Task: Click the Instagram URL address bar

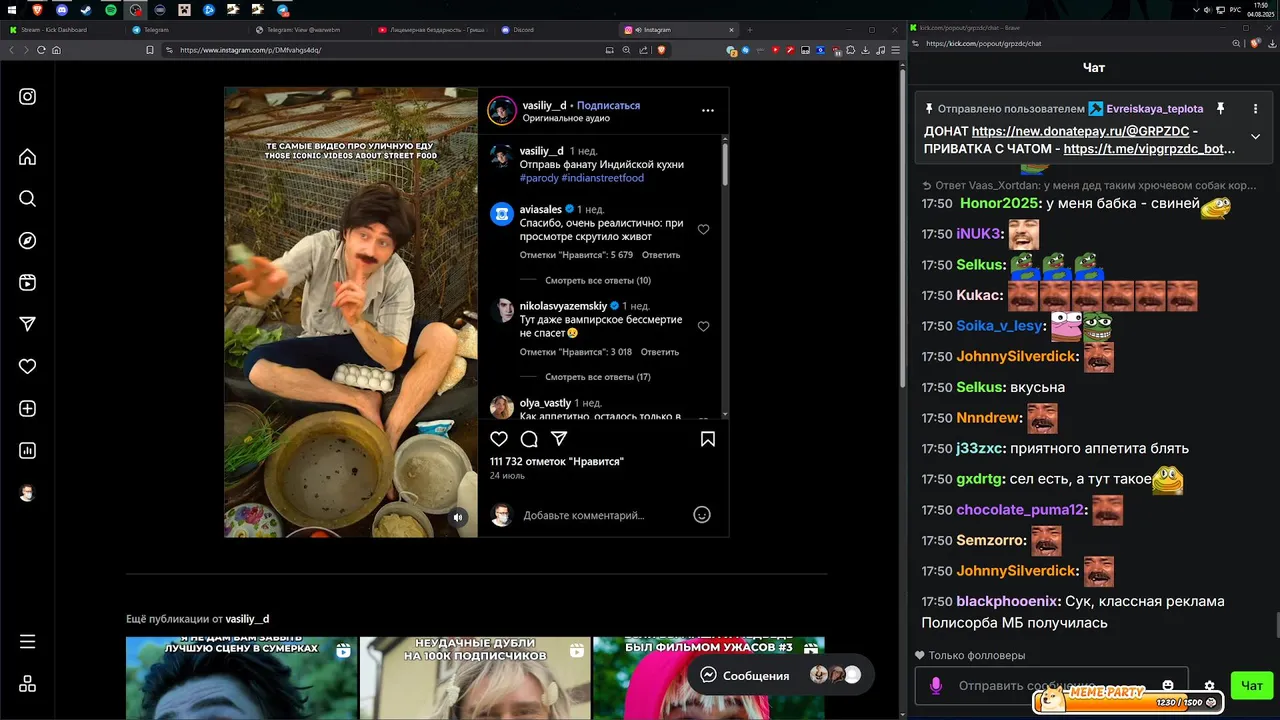Action: coord(380,50)
